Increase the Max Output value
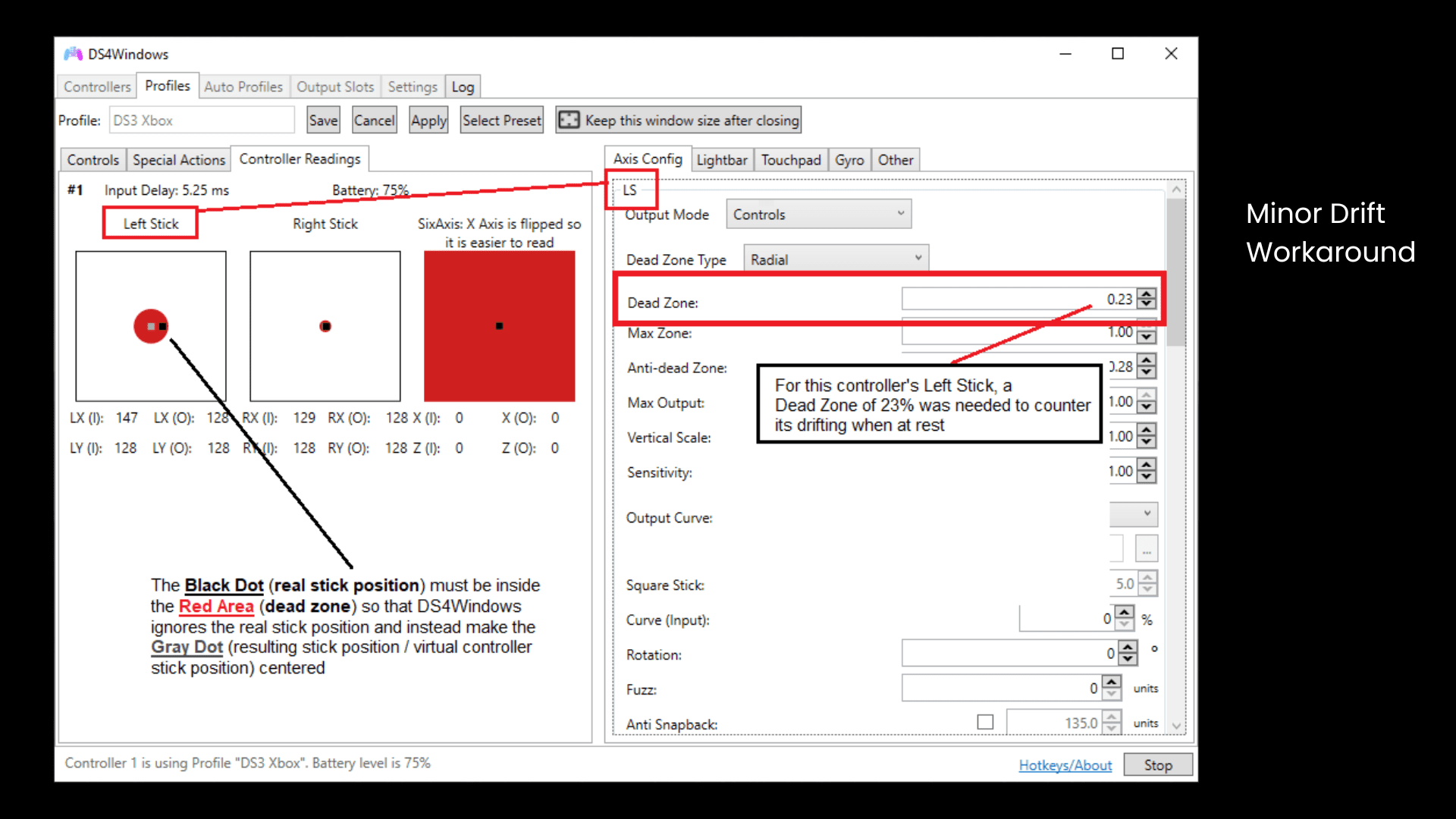This screenshot has height=819, width=1456. 1147,396
